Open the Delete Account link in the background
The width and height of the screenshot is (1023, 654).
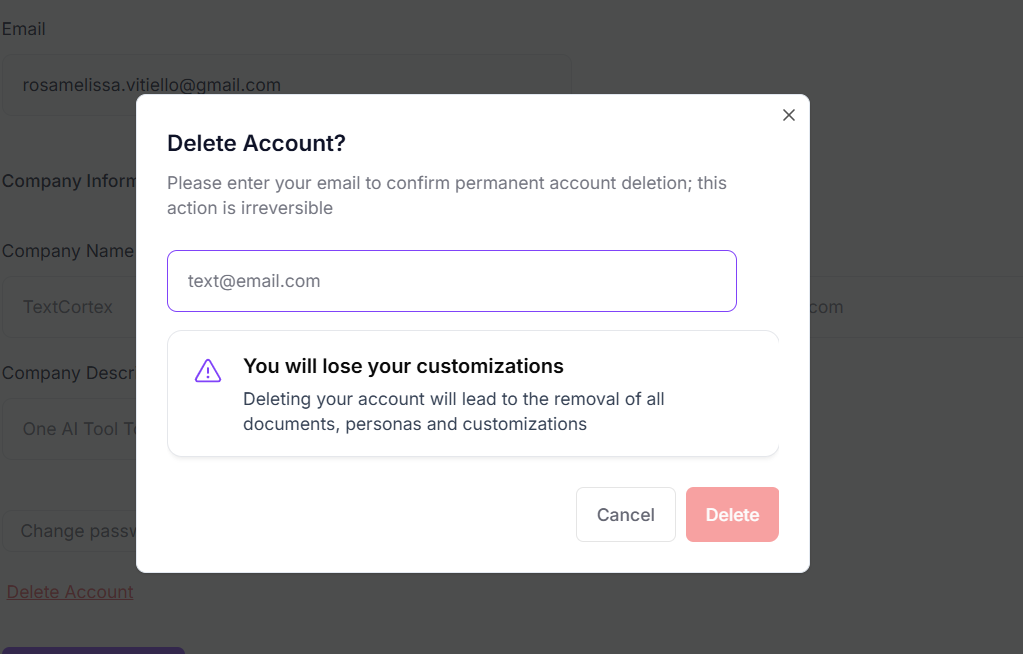pyautogui.click(x=69, y=591)
